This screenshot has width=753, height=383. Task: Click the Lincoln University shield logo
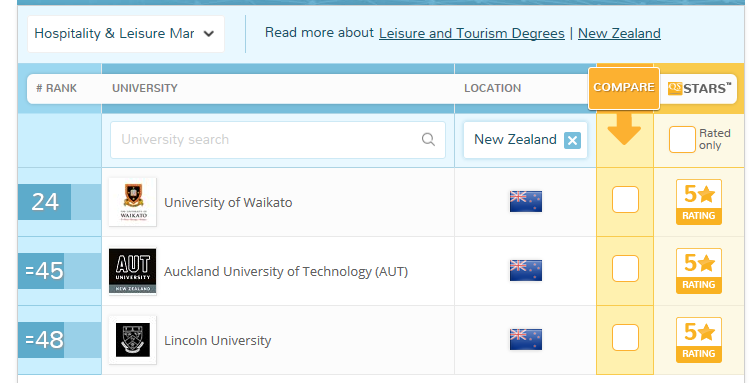coord(133,340)
